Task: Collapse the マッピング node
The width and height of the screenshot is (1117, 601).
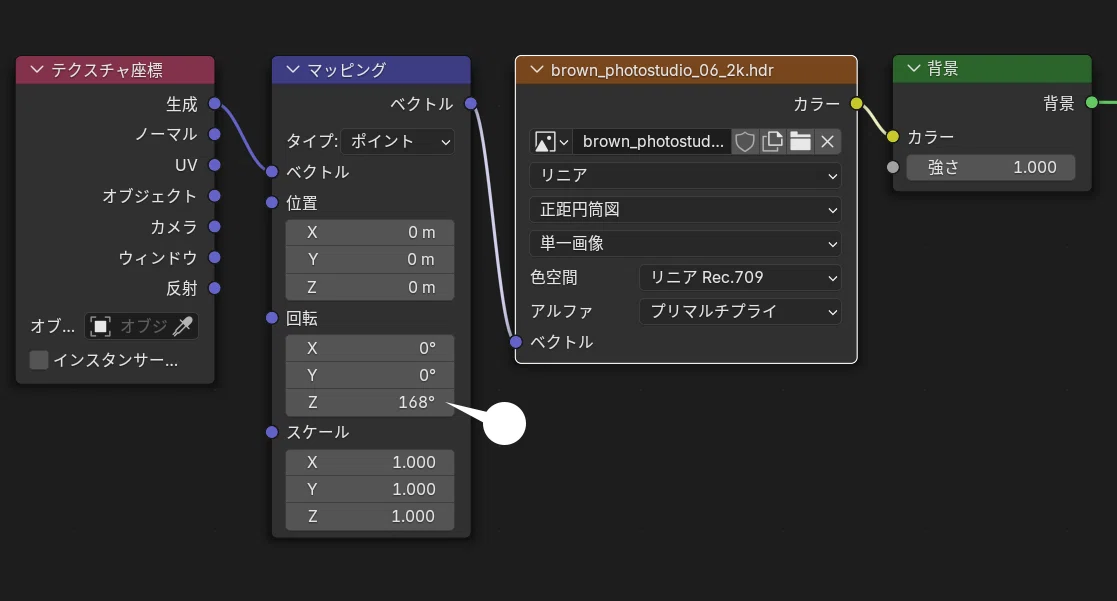Action: coord(293,70)
